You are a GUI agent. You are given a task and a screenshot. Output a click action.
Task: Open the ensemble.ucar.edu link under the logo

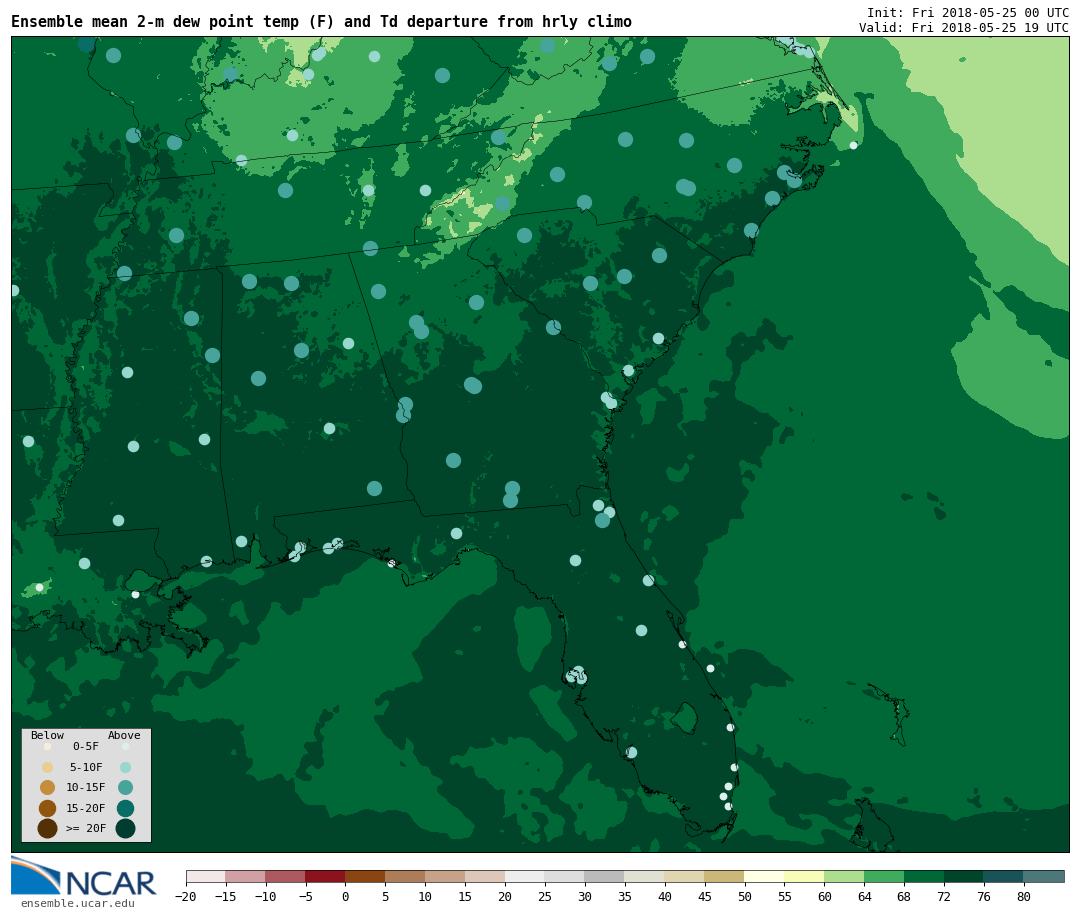(78, 903)
